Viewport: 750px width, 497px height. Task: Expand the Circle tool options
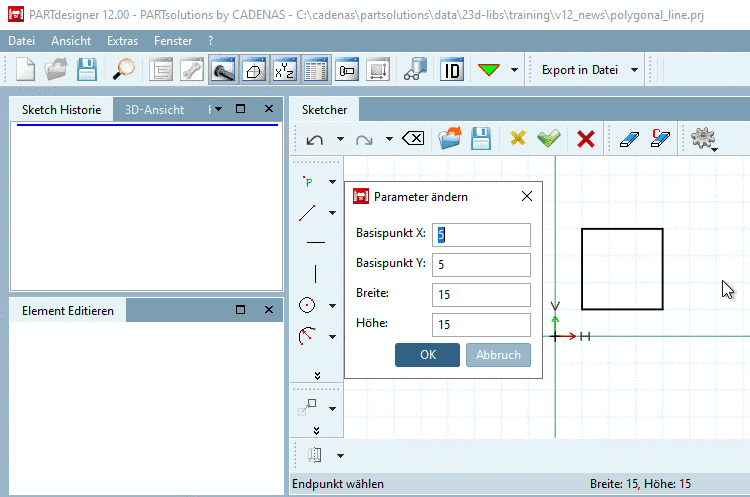[x=332, y=305]
